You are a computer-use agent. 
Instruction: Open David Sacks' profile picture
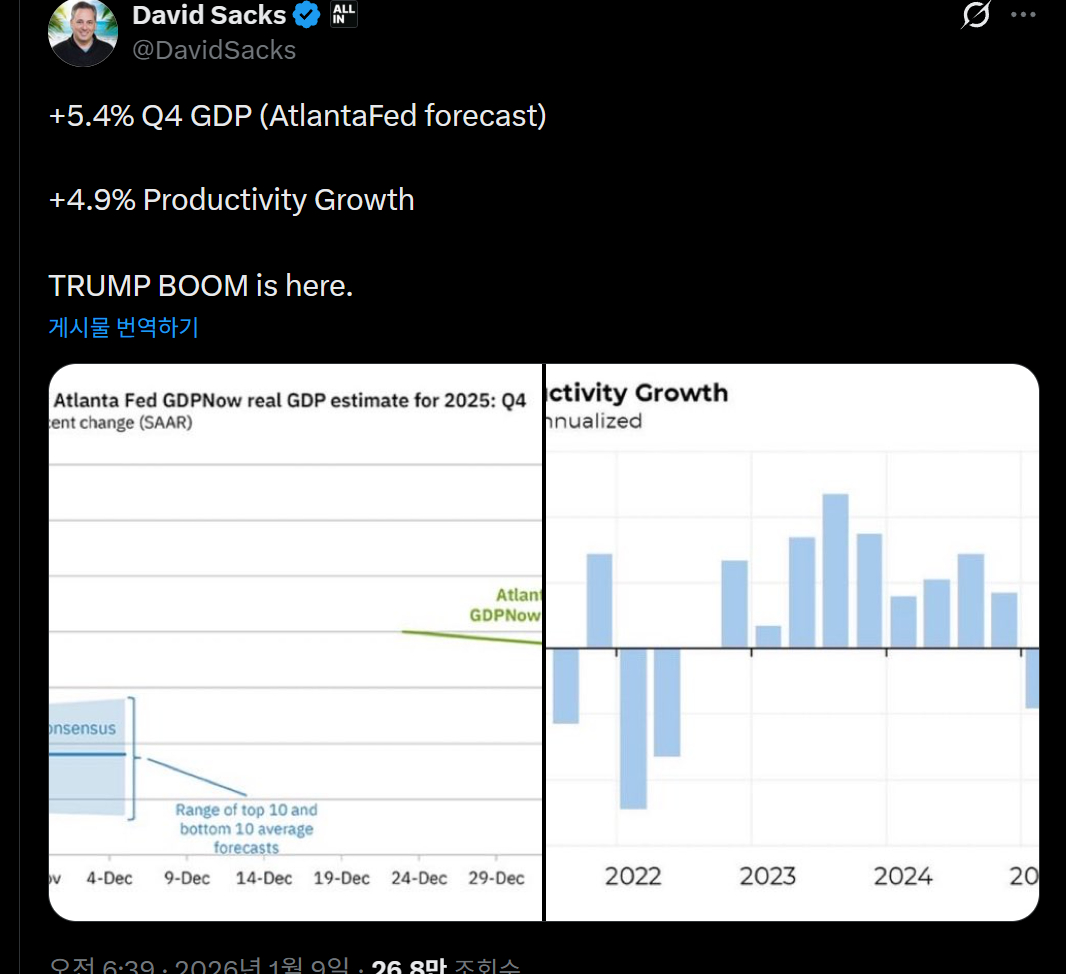click(83, 32)
